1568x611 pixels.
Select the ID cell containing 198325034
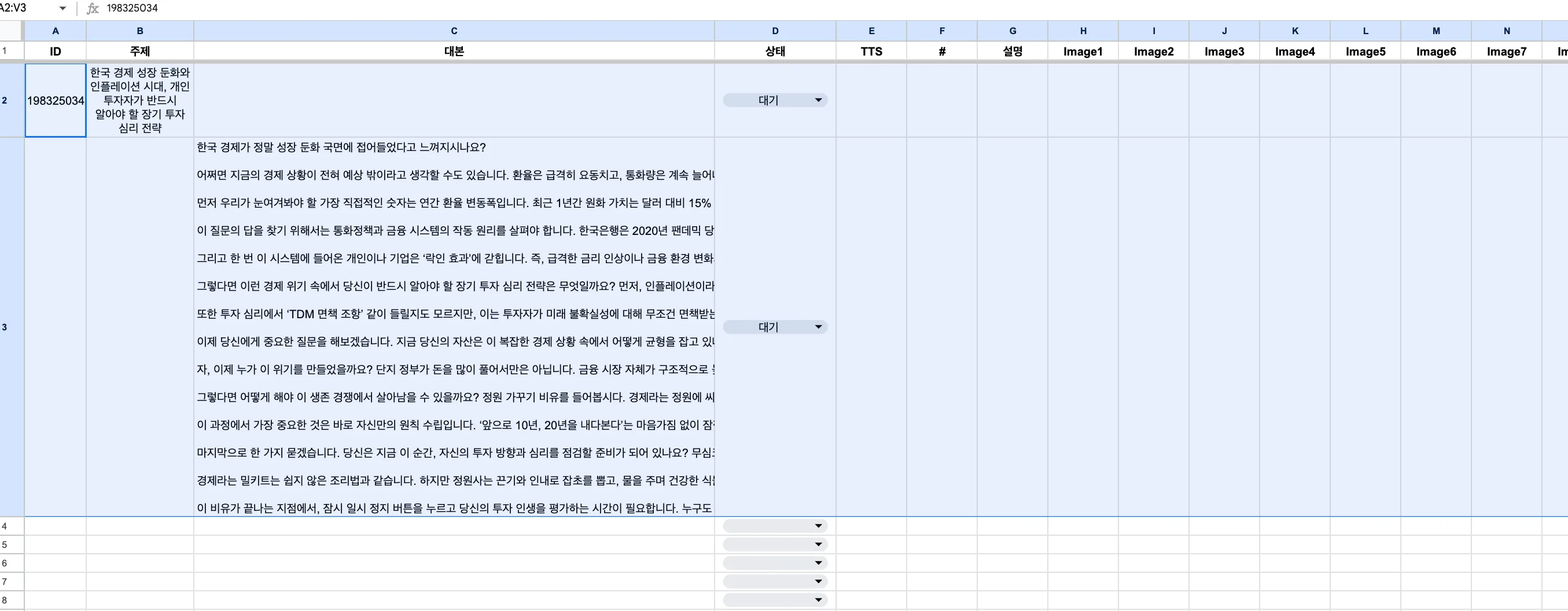click(56, 101)
